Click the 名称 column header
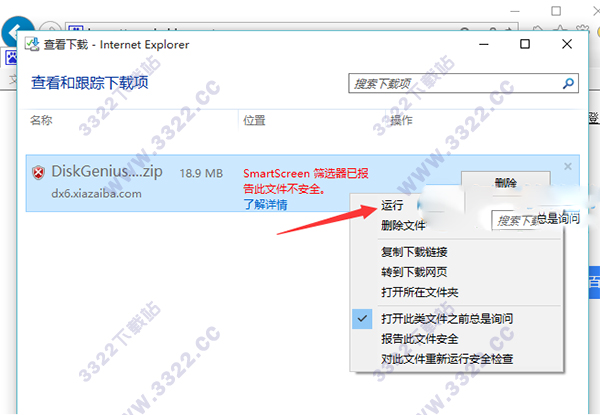The width and height of the screenshot is (600, 415). [x=41, y=120]
